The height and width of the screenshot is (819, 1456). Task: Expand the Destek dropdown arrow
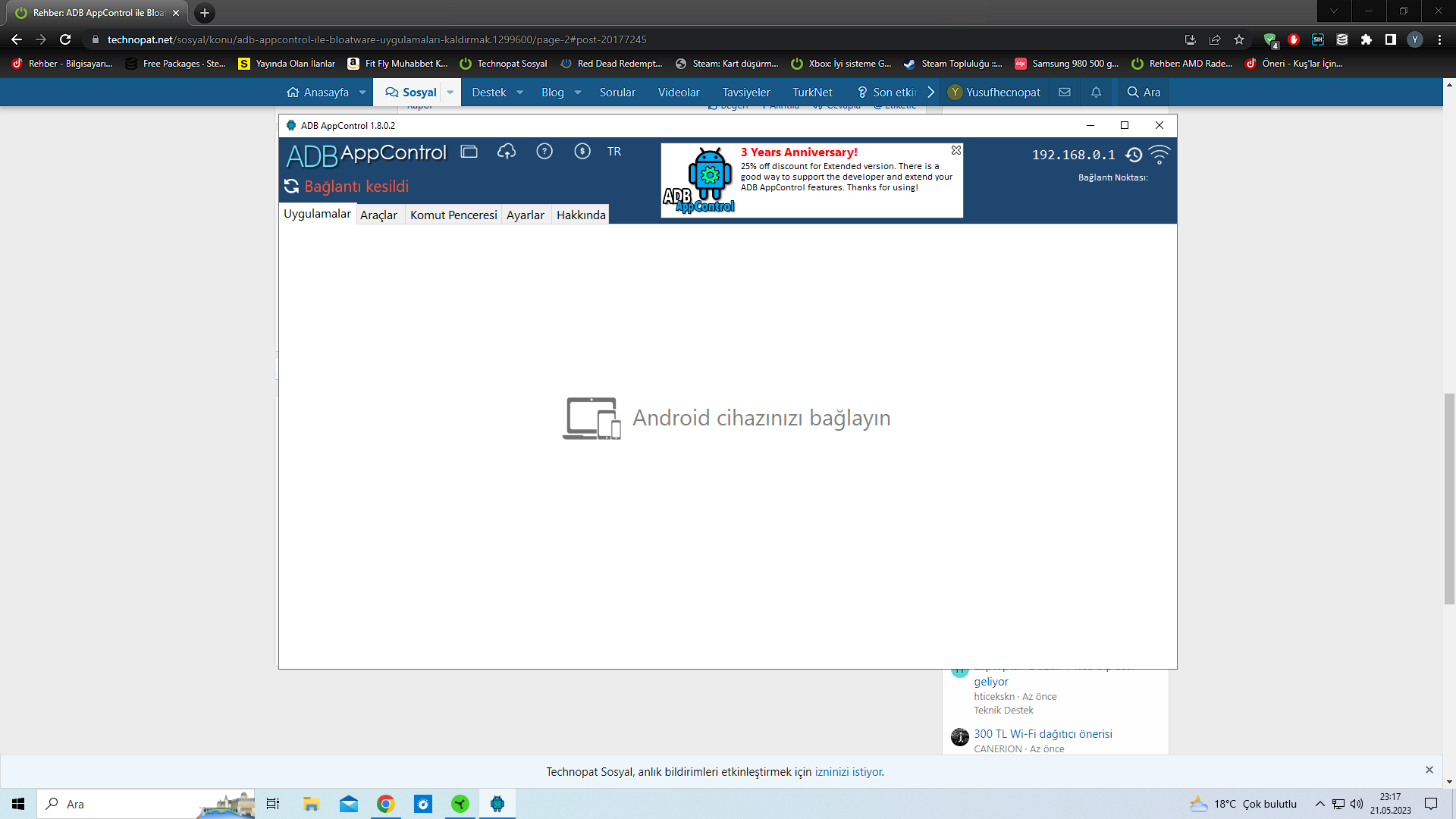coord(520,93)
